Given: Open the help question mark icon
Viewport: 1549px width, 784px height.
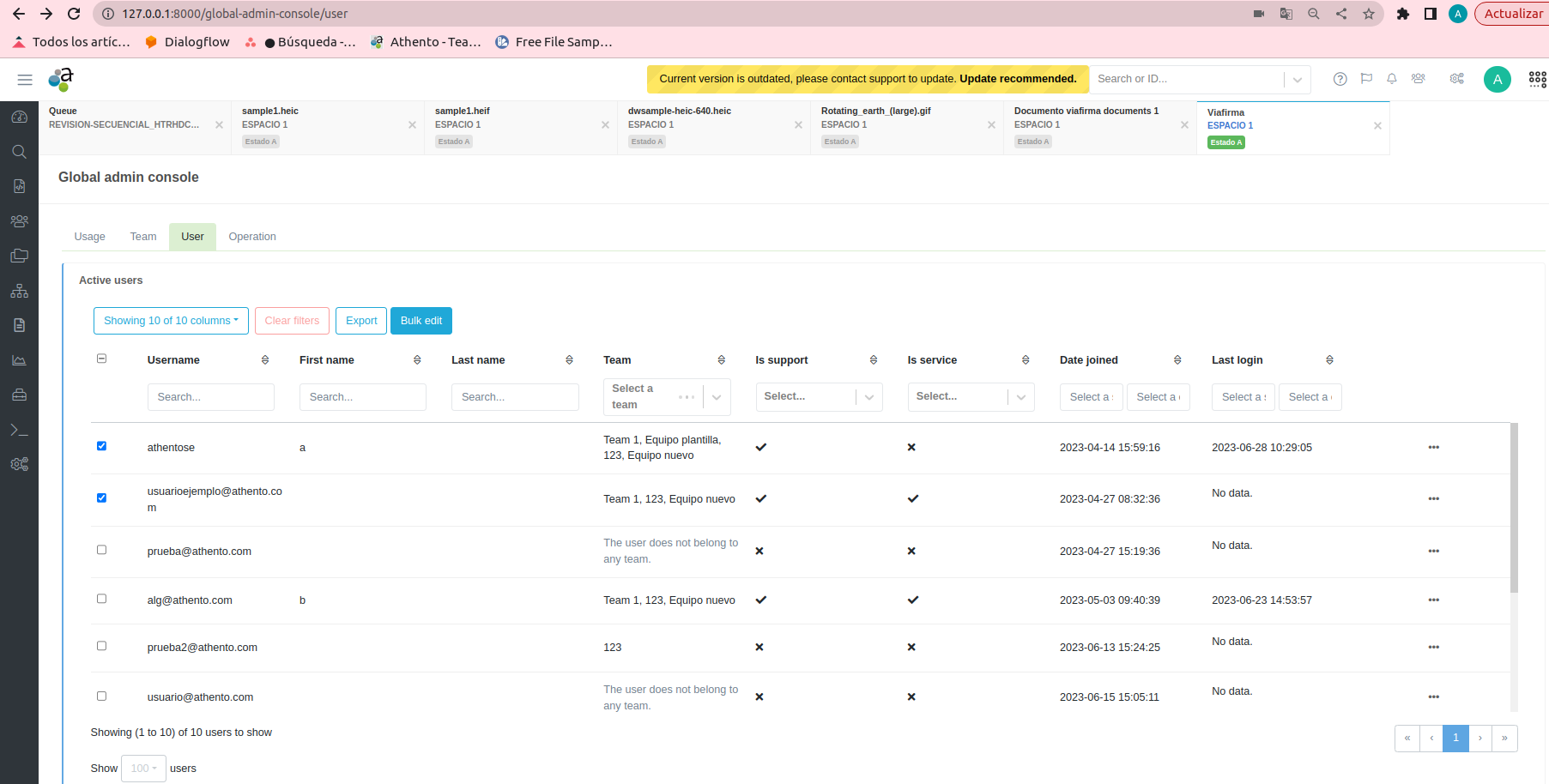Looking at the screenshot, I should point(1340,79).
